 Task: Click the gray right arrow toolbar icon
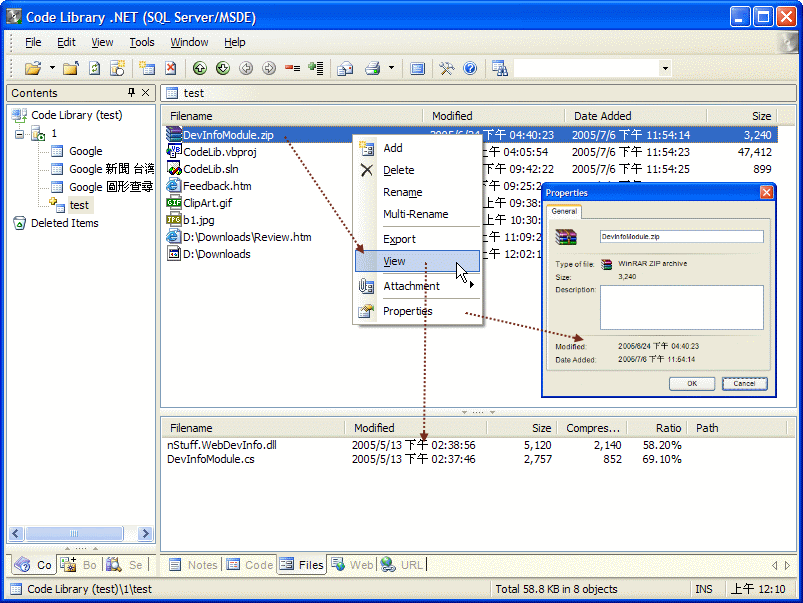(x=269, y=68)
